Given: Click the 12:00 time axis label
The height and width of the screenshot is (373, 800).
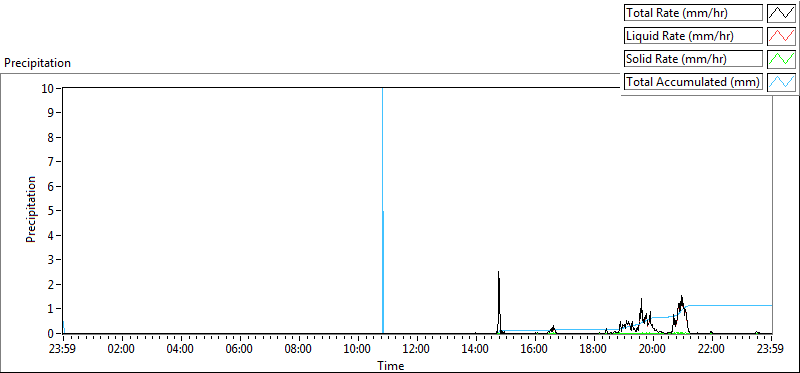Looking at the screenshot, I should pos(417,350).
